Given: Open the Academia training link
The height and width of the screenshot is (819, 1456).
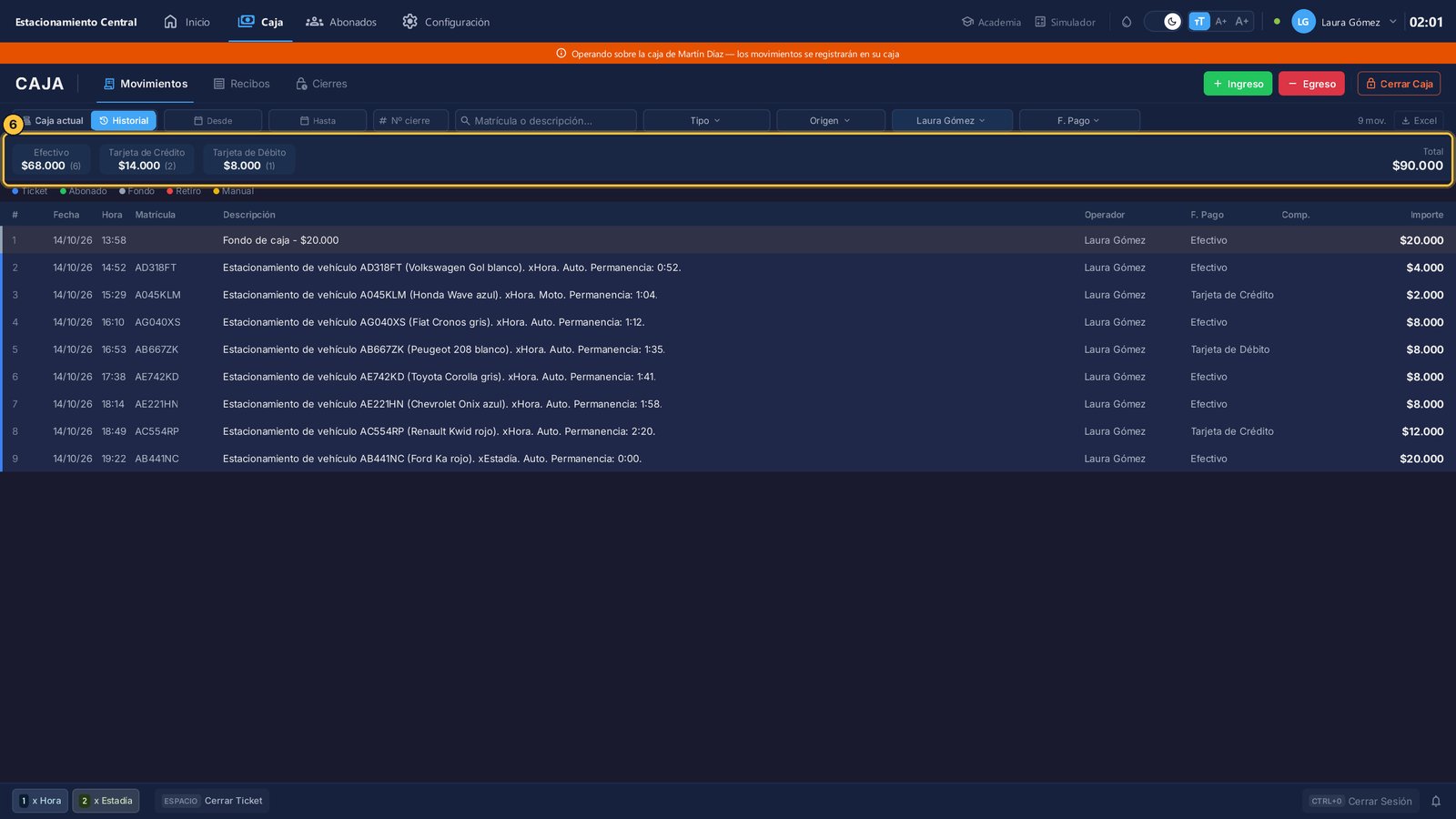Looking at the screenshot, I should tap(991, 22).
